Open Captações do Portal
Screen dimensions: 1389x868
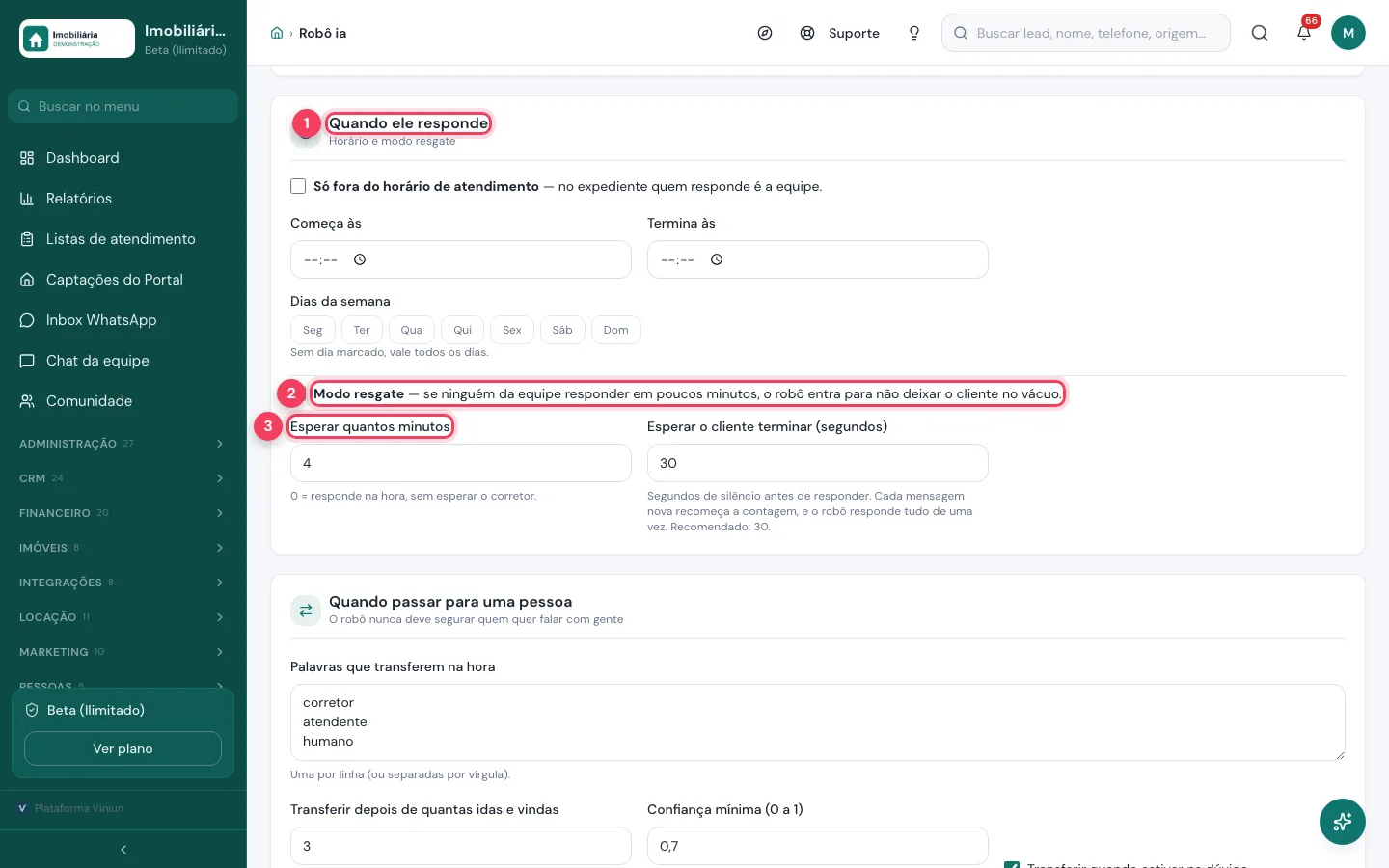(123, 280)
